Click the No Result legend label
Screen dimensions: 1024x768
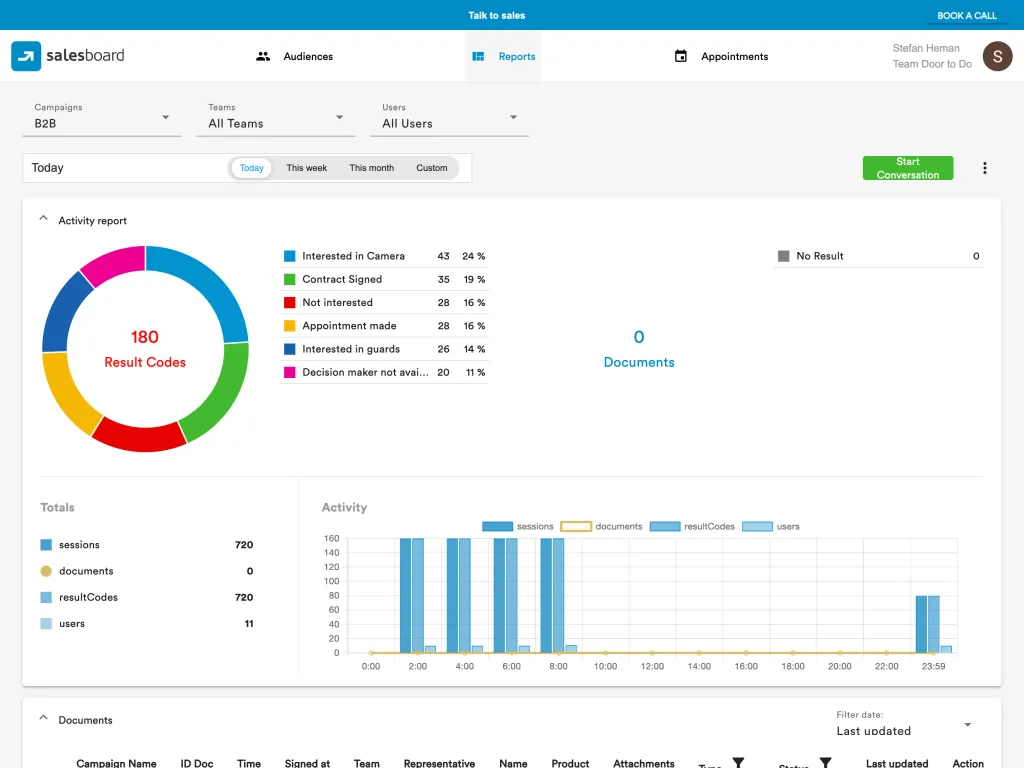click(820, 256)
